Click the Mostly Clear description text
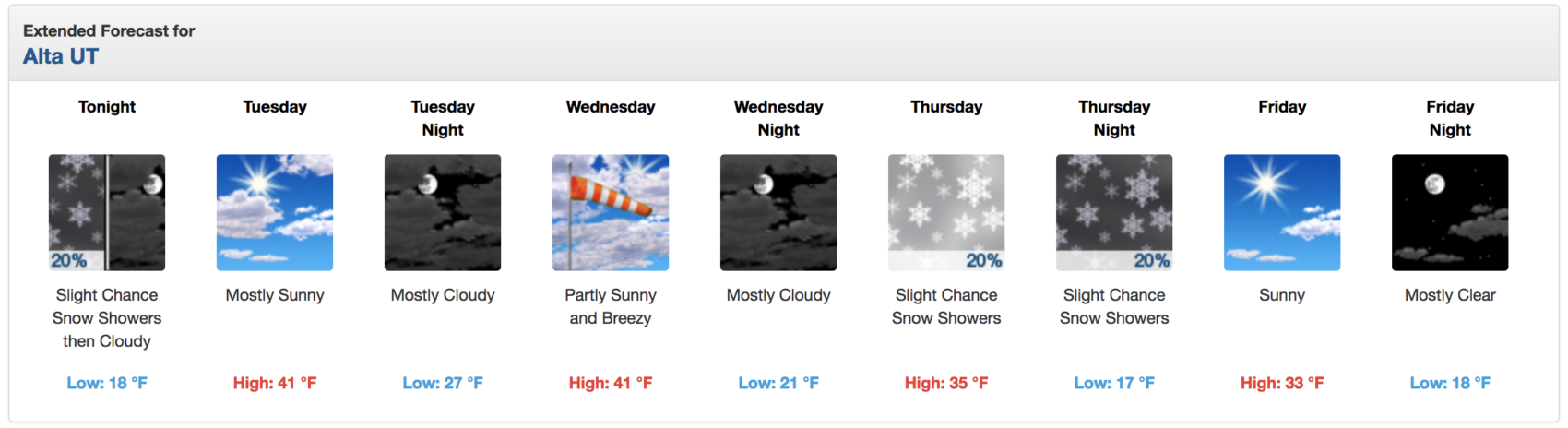The width and height of the screenshot is (1568, 428). coord(1450,295)
